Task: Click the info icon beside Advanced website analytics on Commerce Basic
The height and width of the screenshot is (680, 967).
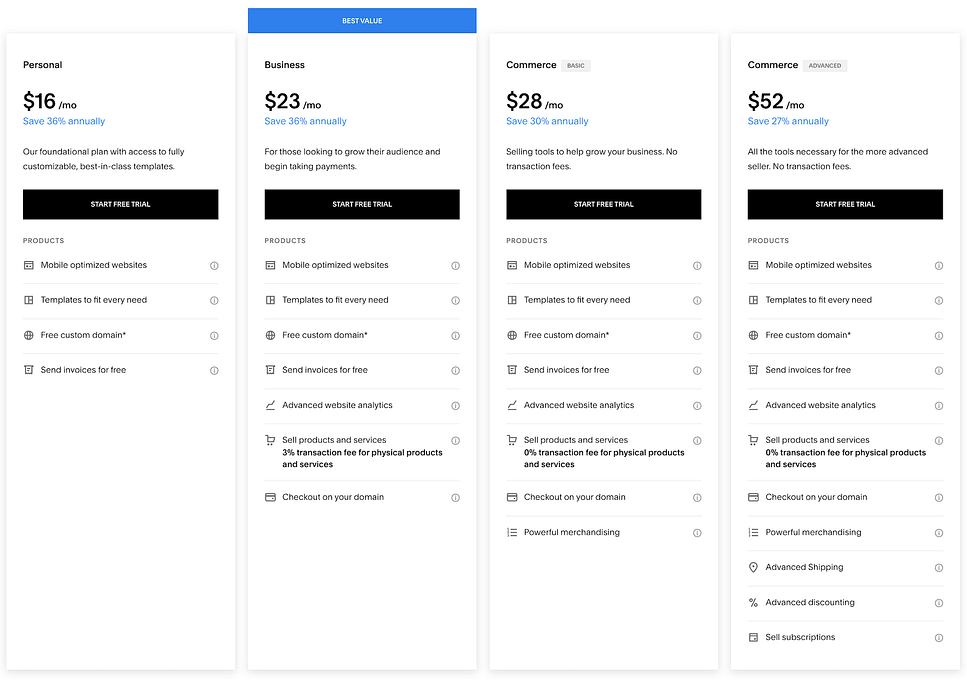Action: [x=697, y=405]
